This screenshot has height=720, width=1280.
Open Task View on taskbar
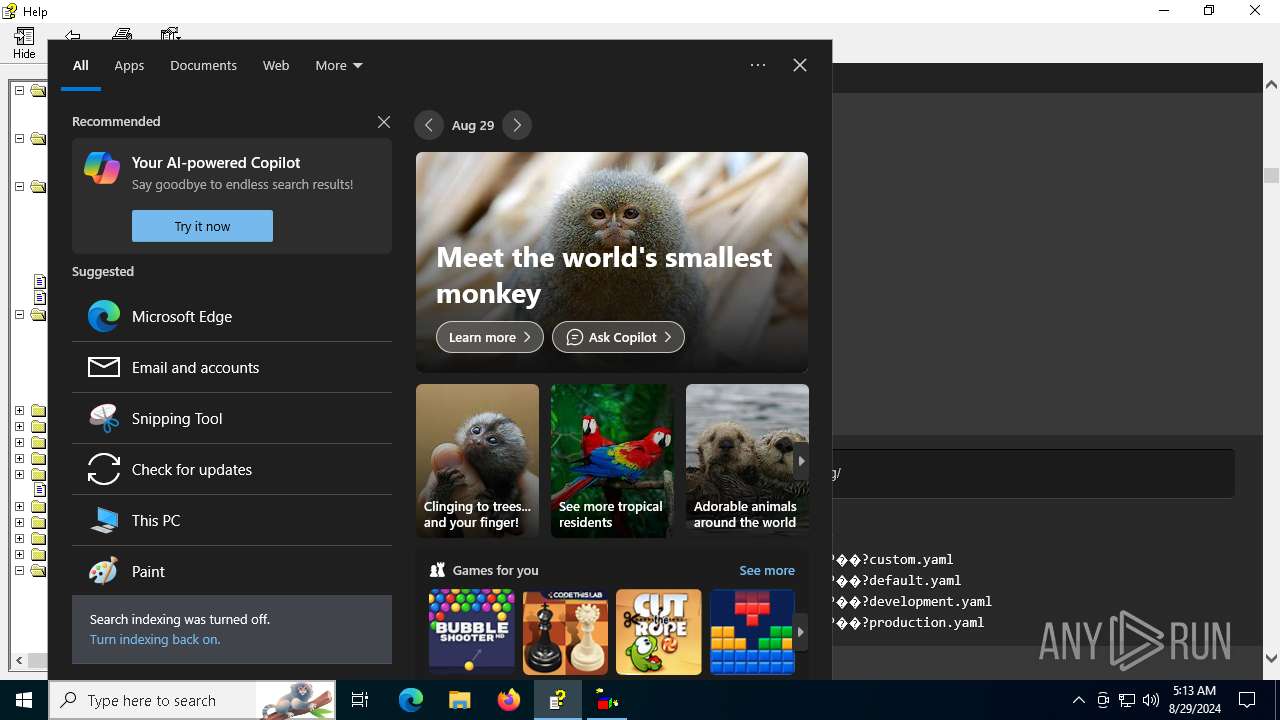click(361, 700)
